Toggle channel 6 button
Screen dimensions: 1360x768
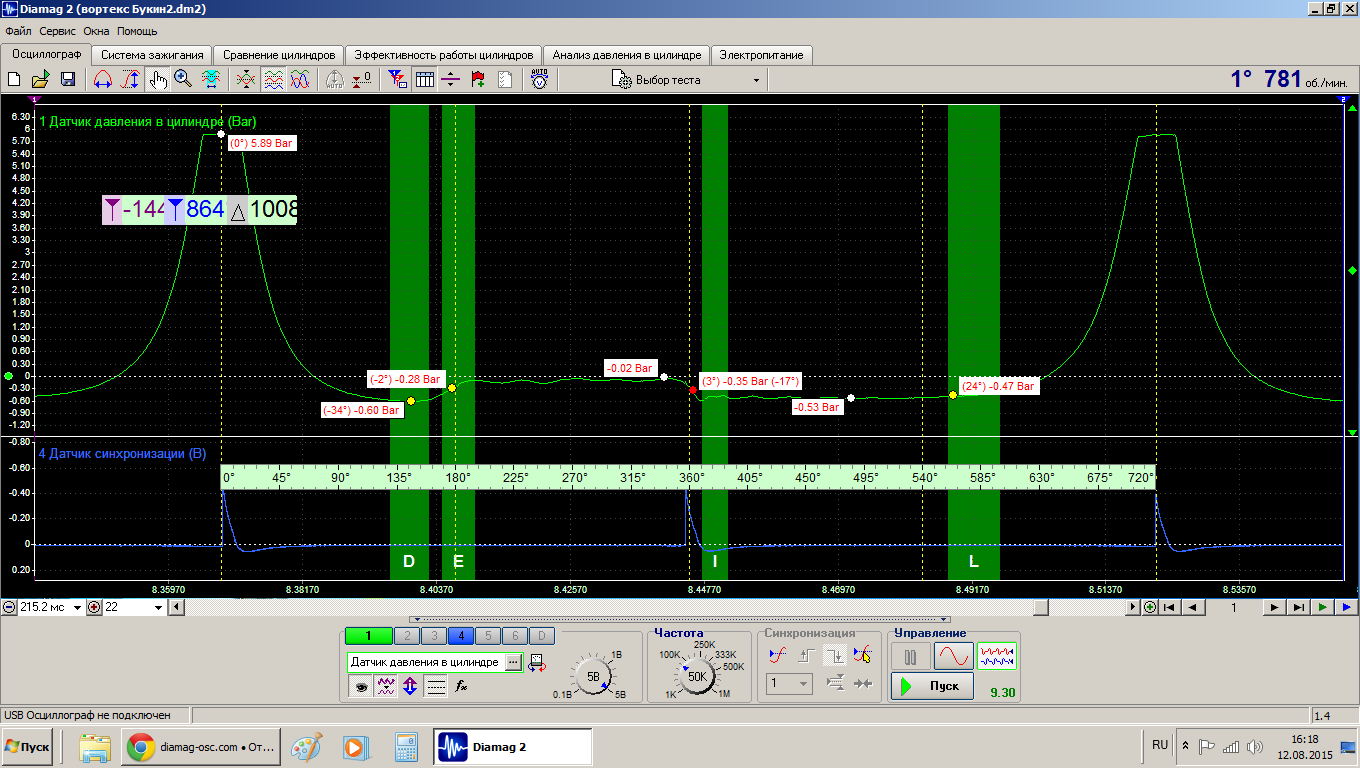pos(514,636)
